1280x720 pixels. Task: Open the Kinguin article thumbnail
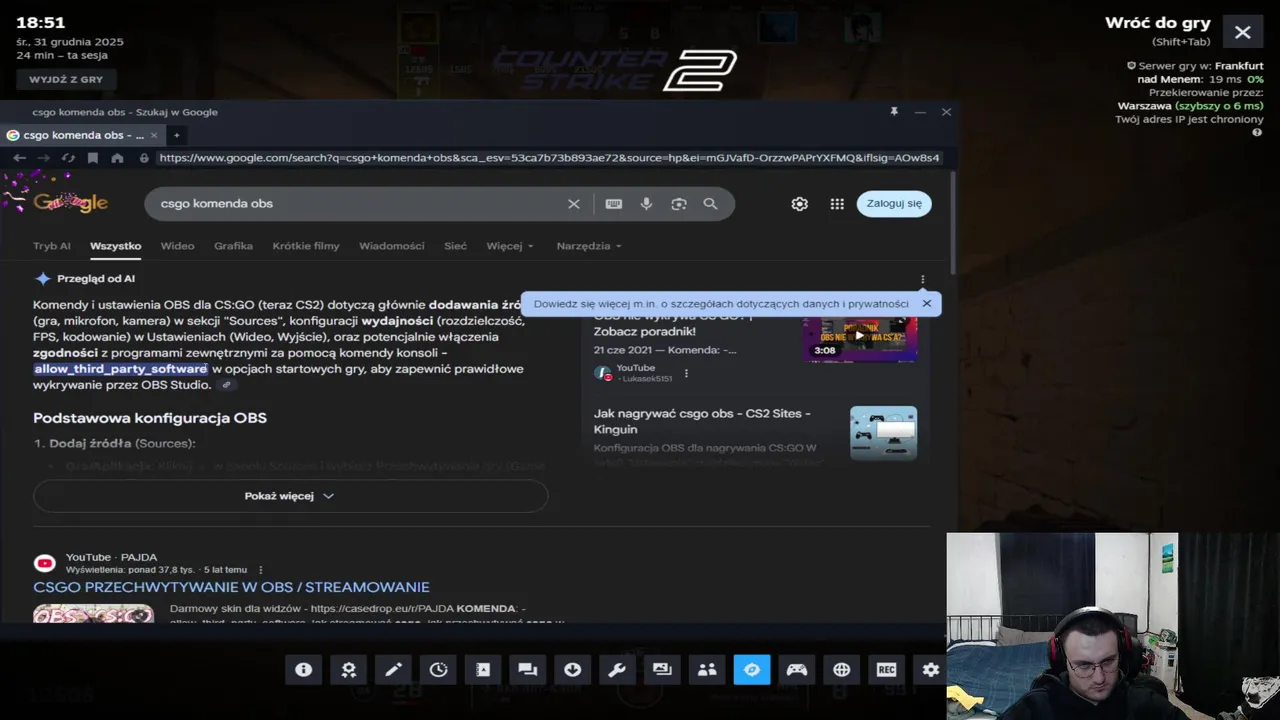883,433
